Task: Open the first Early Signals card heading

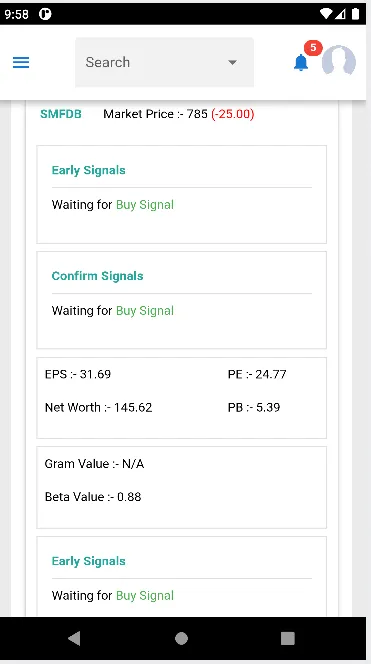Action: (89, 170)
